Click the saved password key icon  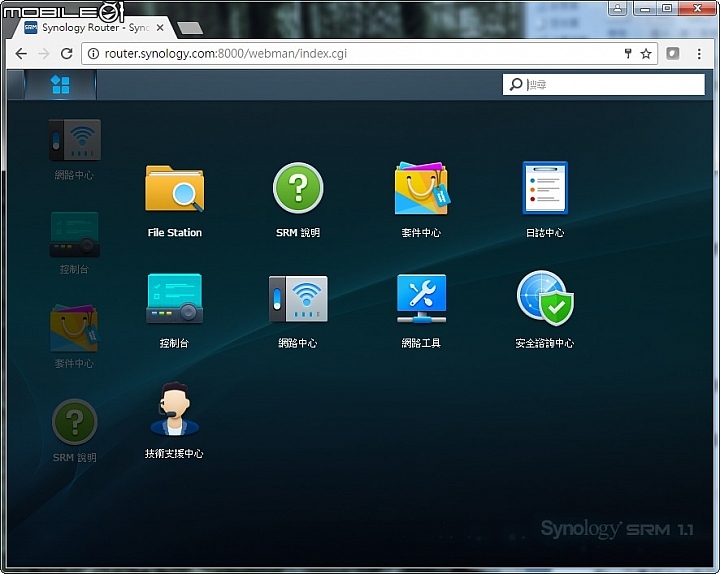click(628, 54)
